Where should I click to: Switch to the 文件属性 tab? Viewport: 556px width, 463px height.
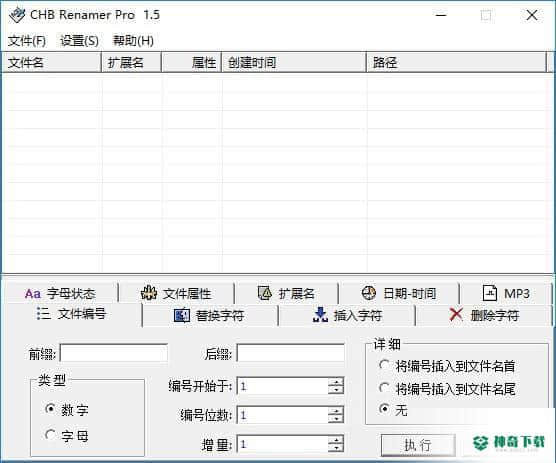[x=176, y=294]
